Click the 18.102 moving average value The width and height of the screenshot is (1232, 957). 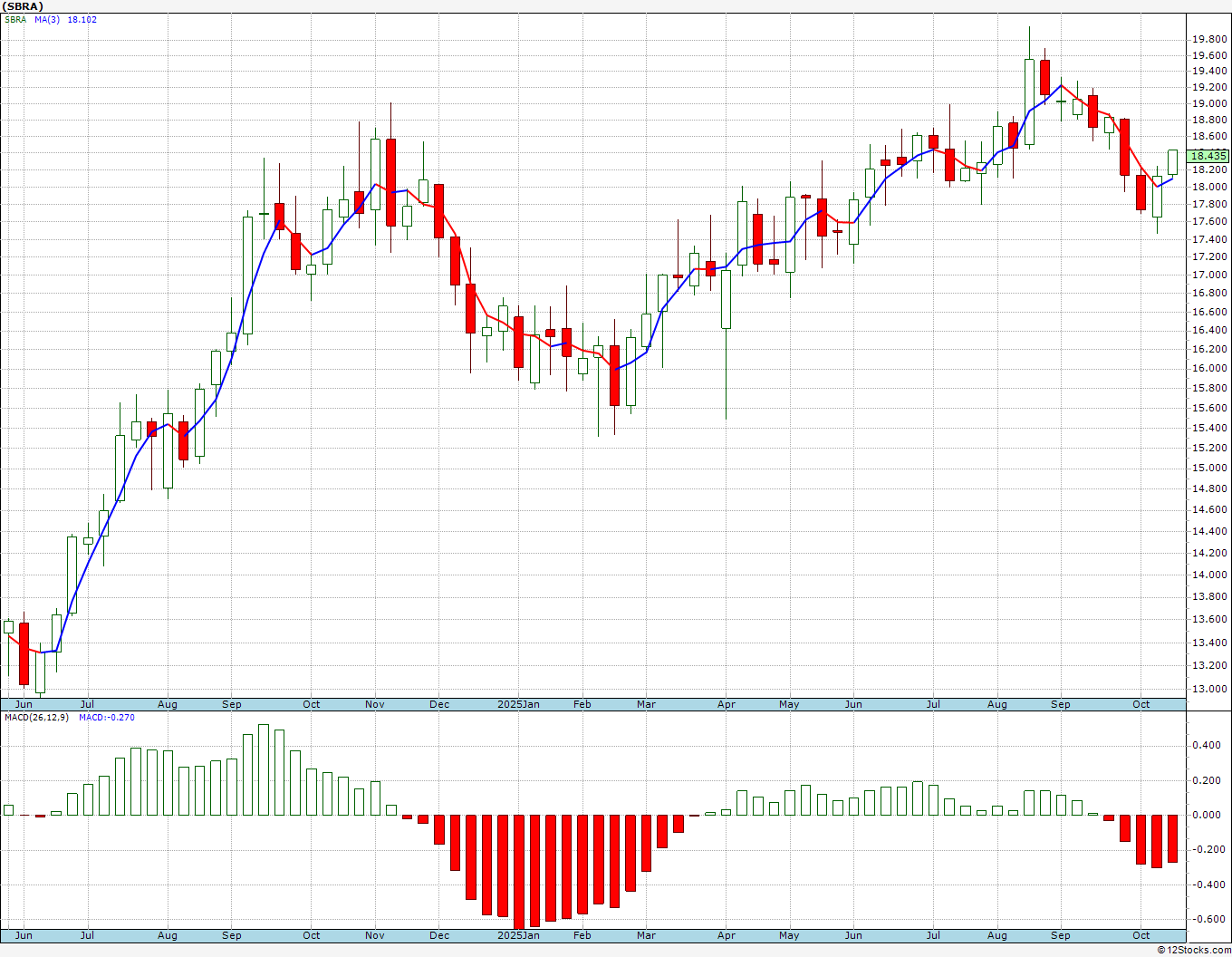82,20
